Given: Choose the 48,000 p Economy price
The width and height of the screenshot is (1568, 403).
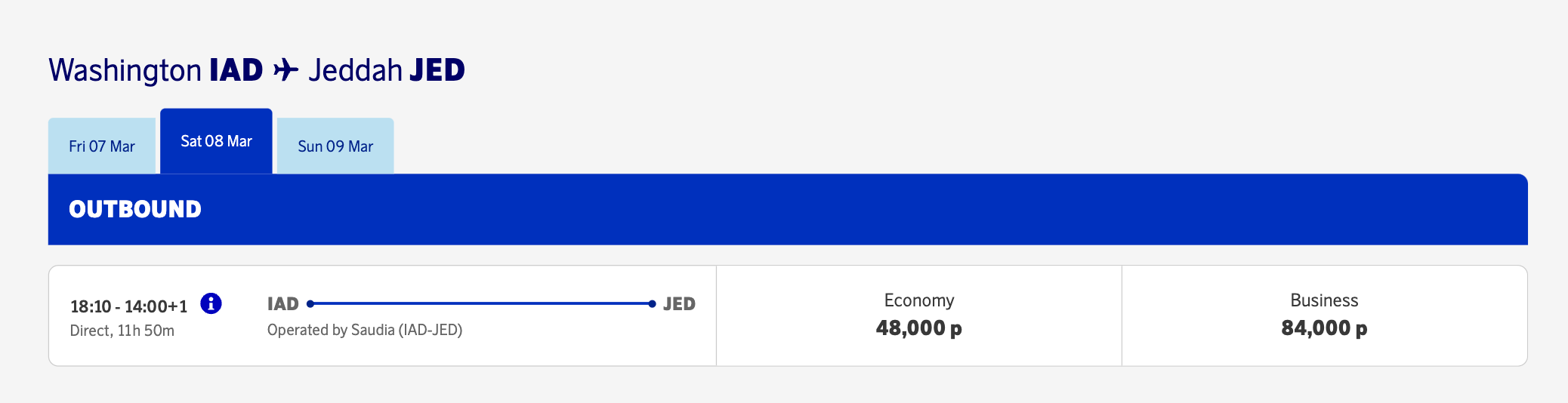Looking at the screenshot, I should tap(918, 328).
